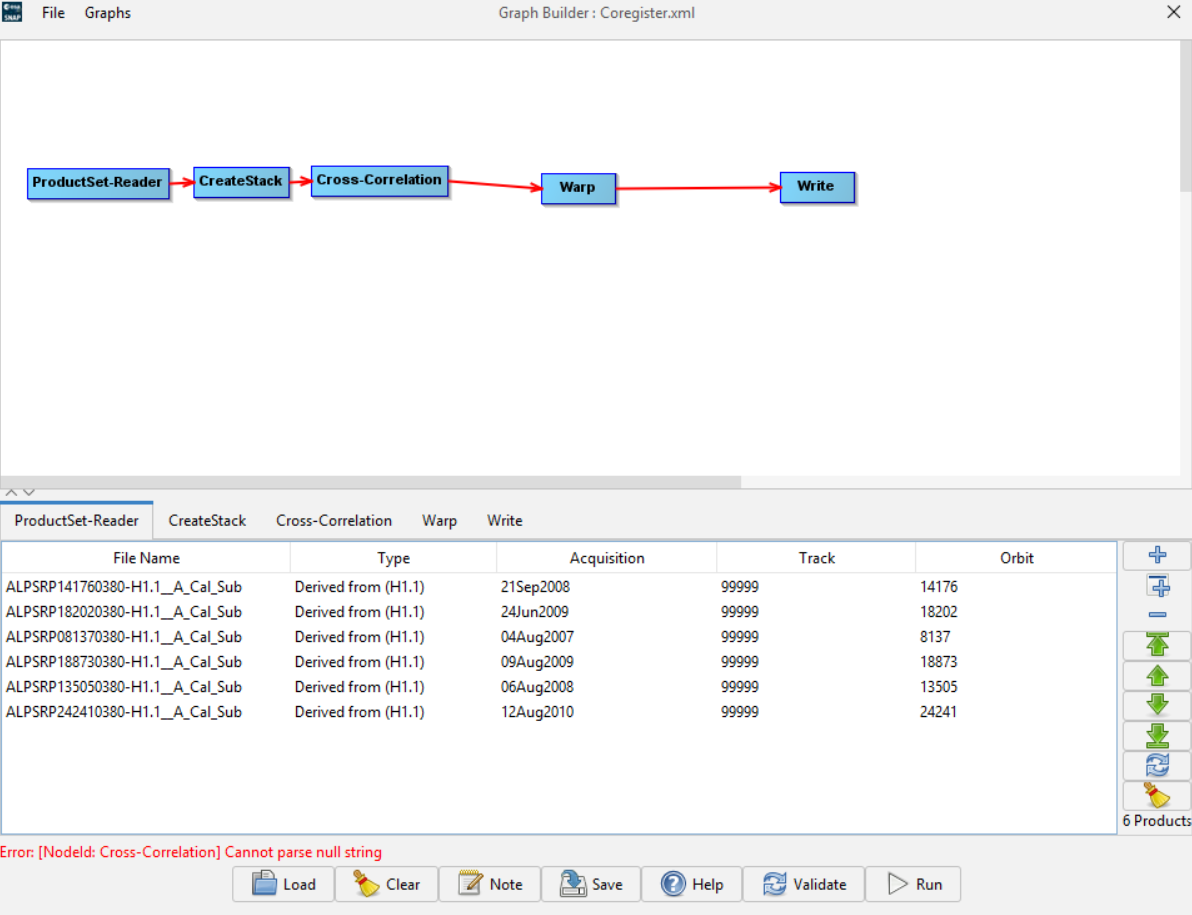Click the refresh product list icon

pyautogui.click(x=1157, y=766)
